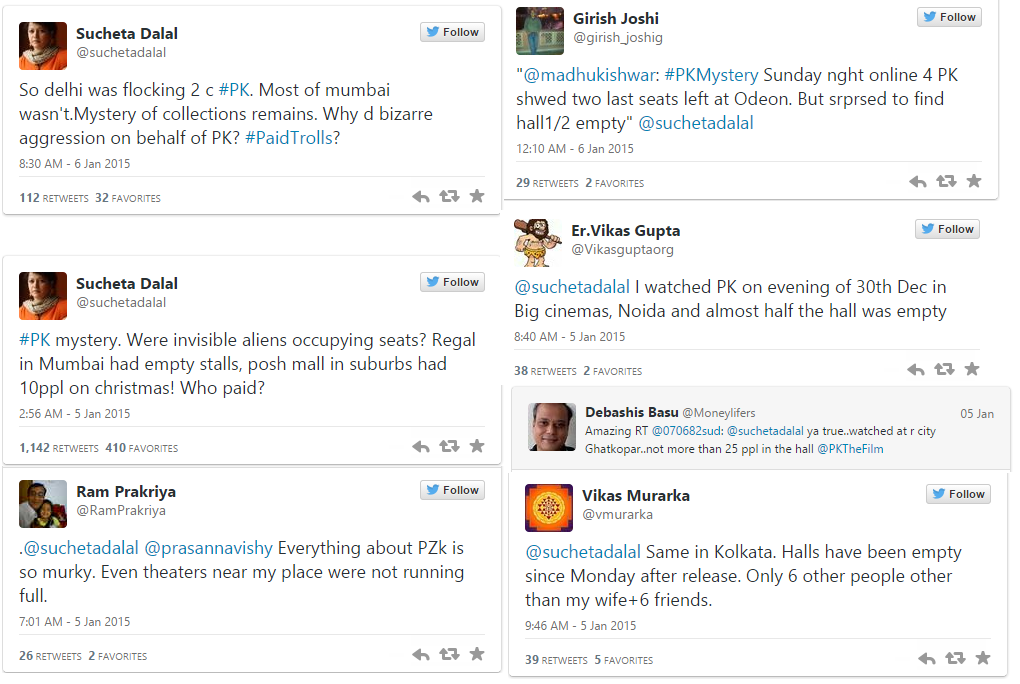This screenshot has width=1020, height=684.
Task: Retweet the invisible aliens #PK mystery tweet
Action: pos(449,447)
